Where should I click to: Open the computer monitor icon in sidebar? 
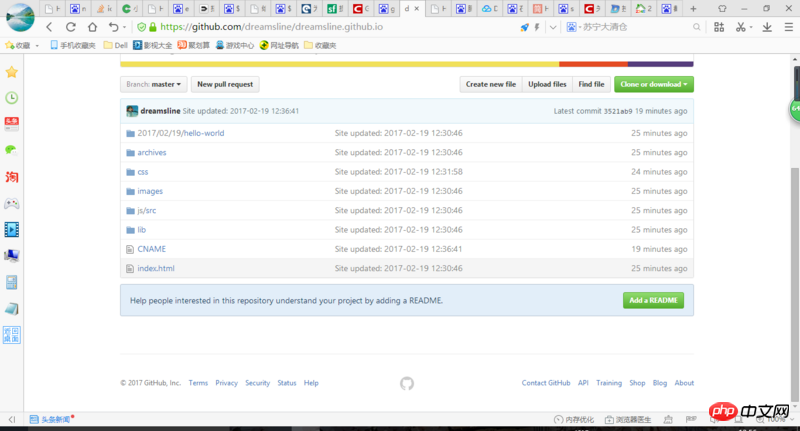[x=11, y=256]
